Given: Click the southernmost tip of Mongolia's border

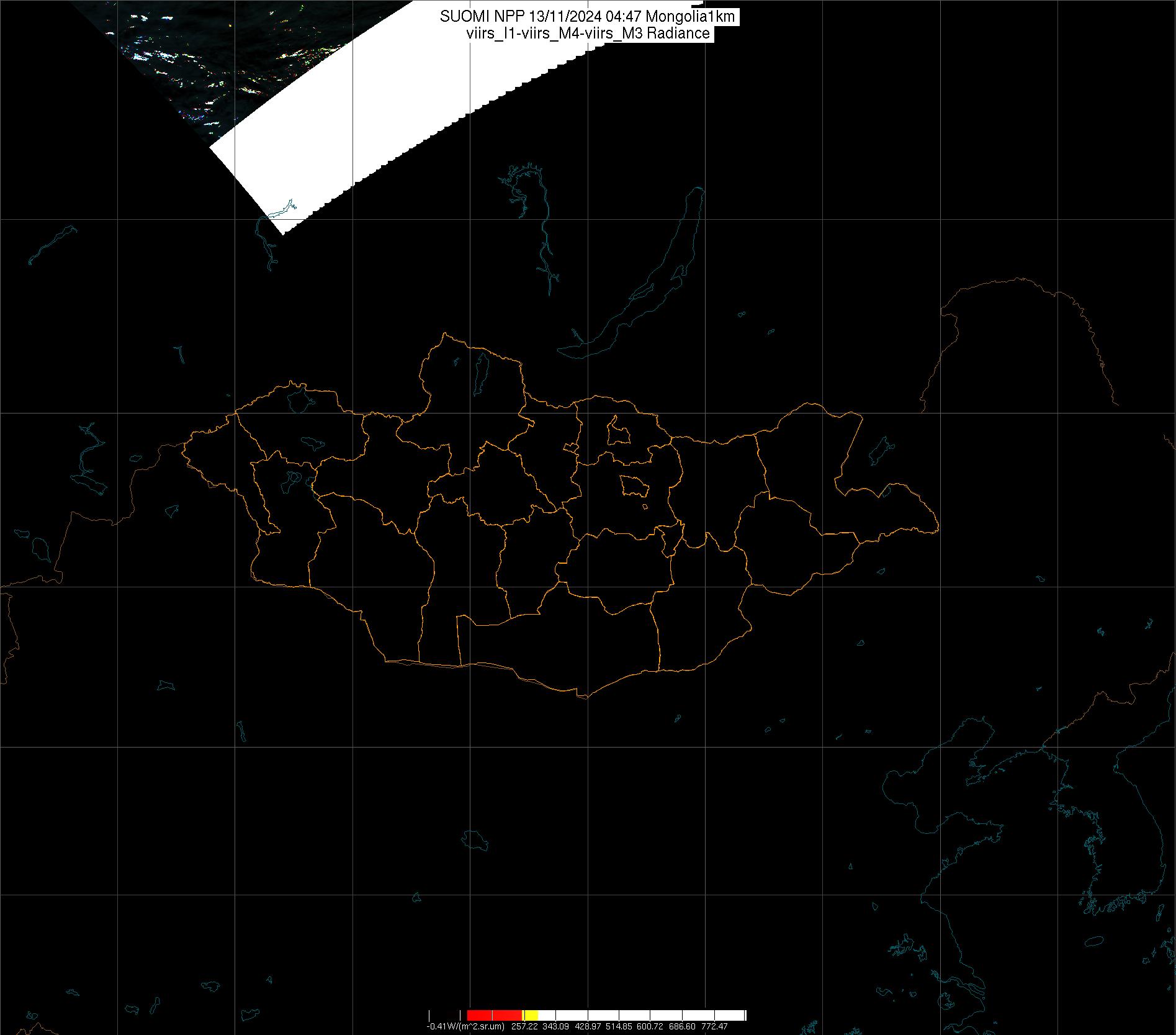Looking at the screenshot, I should click(x=583, y=697).
